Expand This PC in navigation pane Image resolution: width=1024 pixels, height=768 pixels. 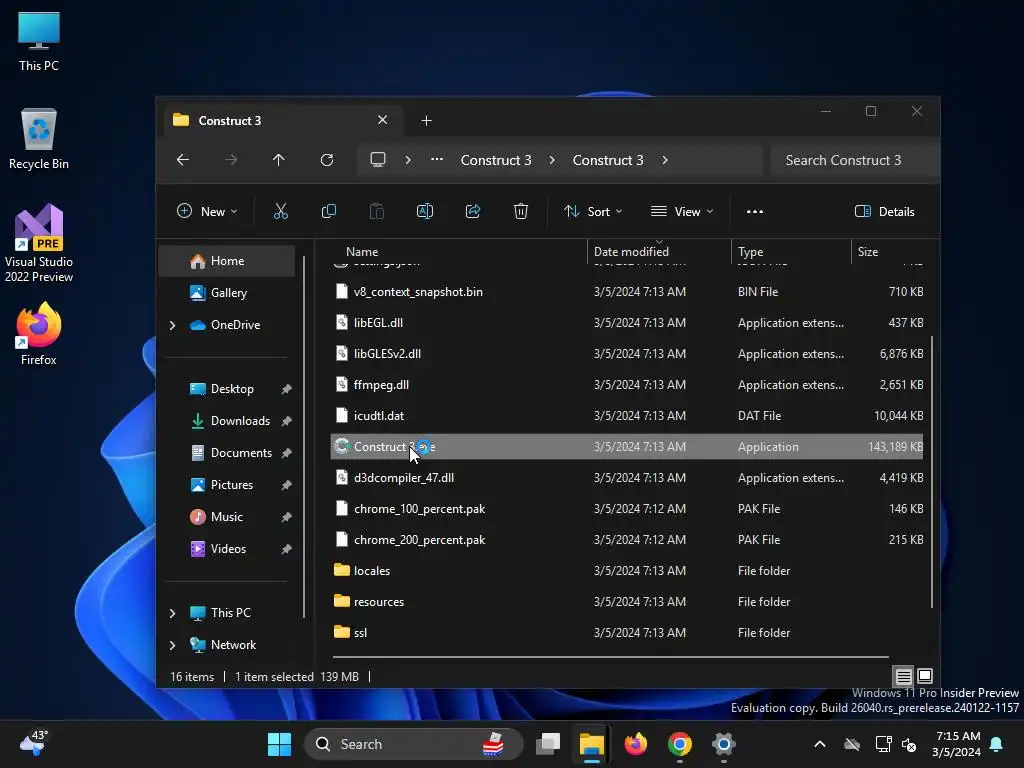[172, 613]
